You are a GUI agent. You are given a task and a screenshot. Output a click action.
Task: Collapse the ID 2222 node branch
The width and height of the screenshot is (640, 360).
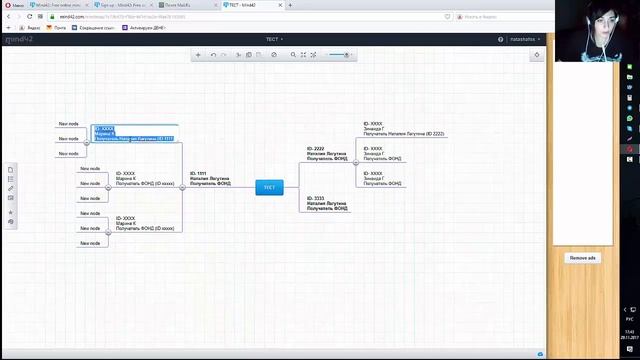(x=356, y=162)
